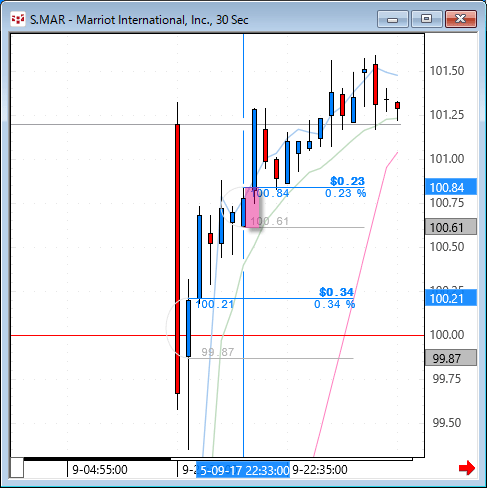Click the gray 100.61 label inside chart

269,221
